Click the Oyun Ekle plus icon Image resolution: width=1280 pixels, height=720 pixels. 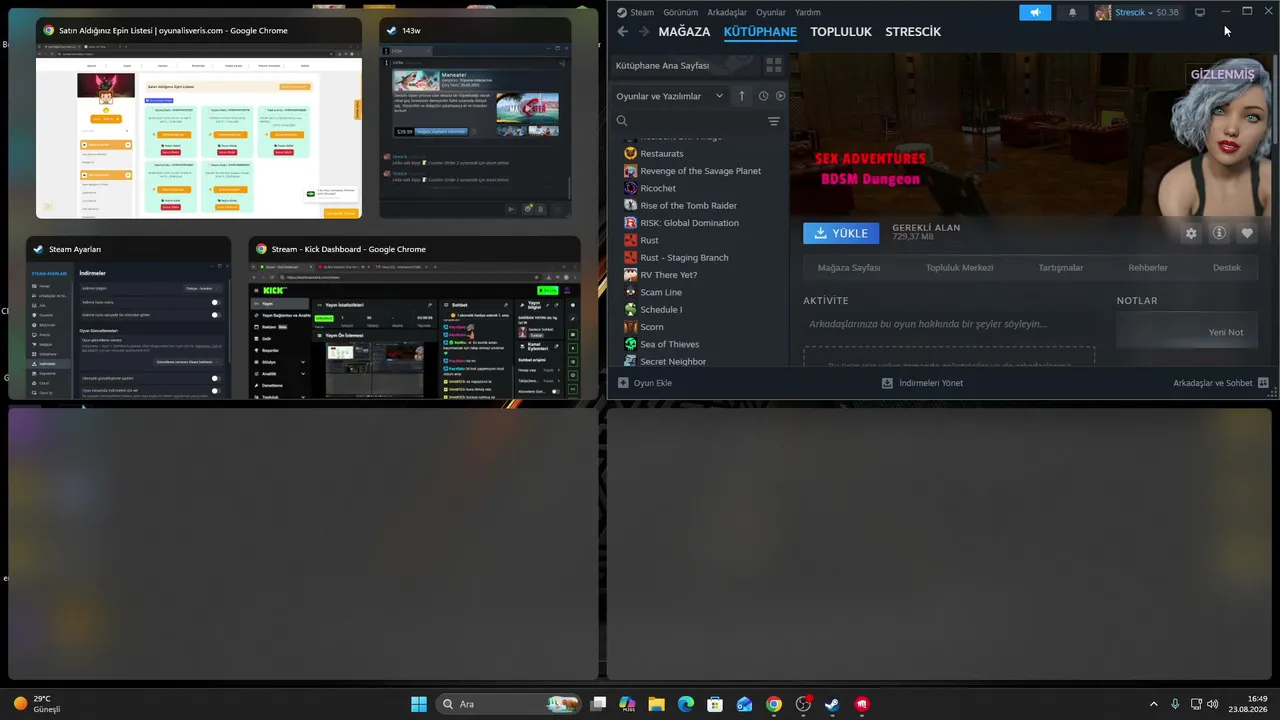(623, 383)
